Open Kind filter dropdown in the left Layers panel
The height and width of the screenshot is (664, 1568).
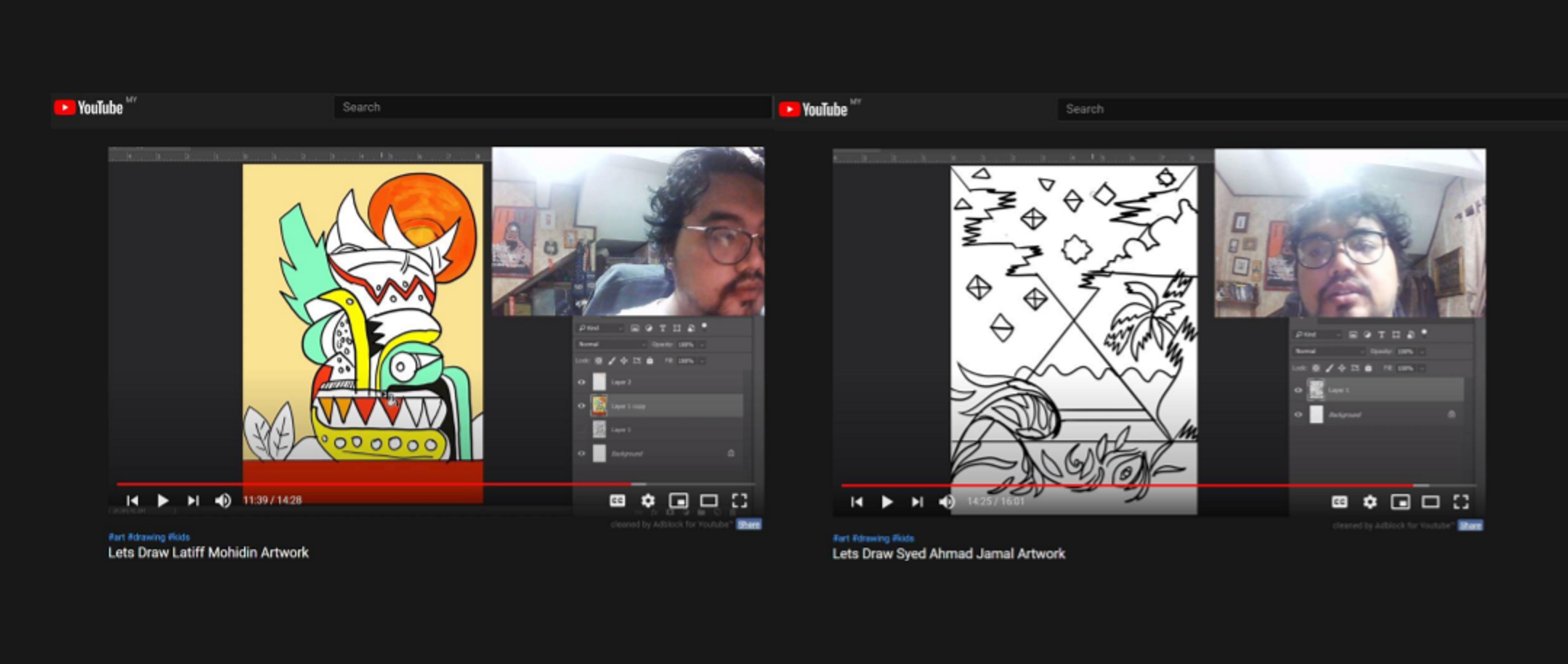pos(601,328)
